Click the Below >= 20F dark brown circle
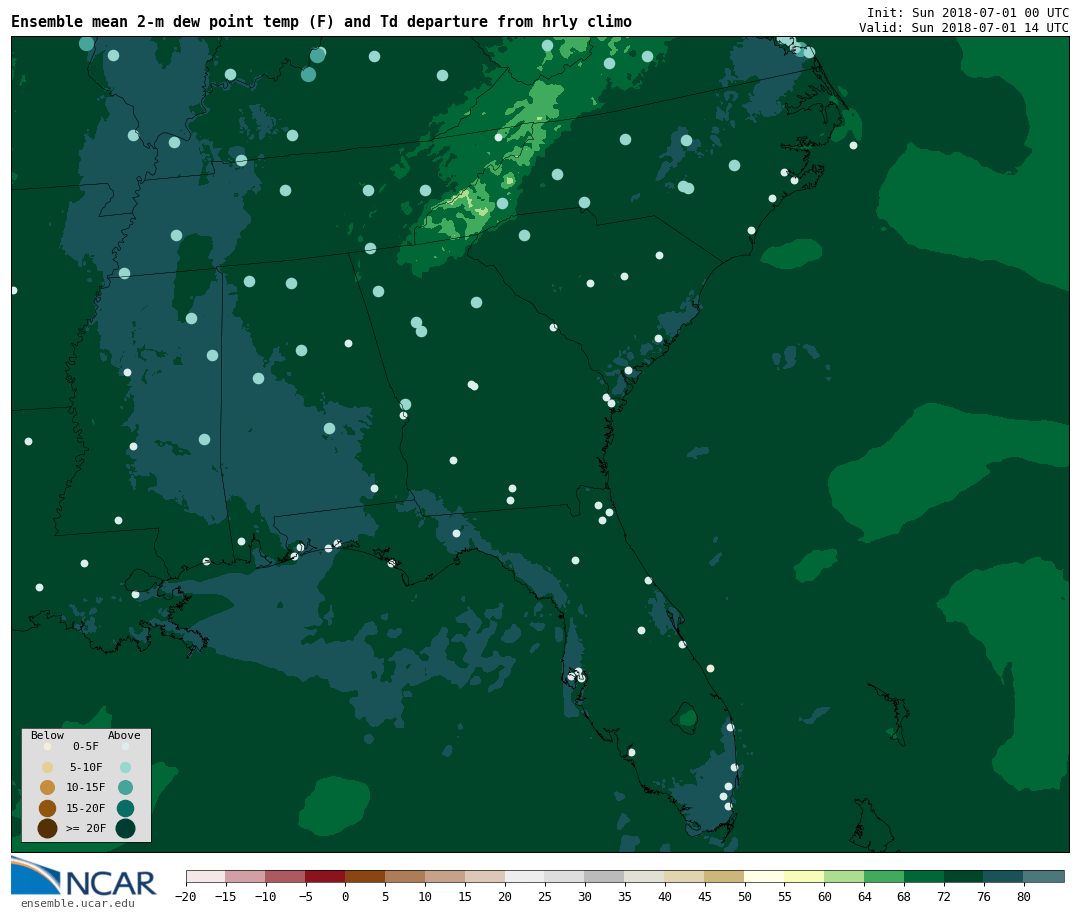 [x=47, y=828]
